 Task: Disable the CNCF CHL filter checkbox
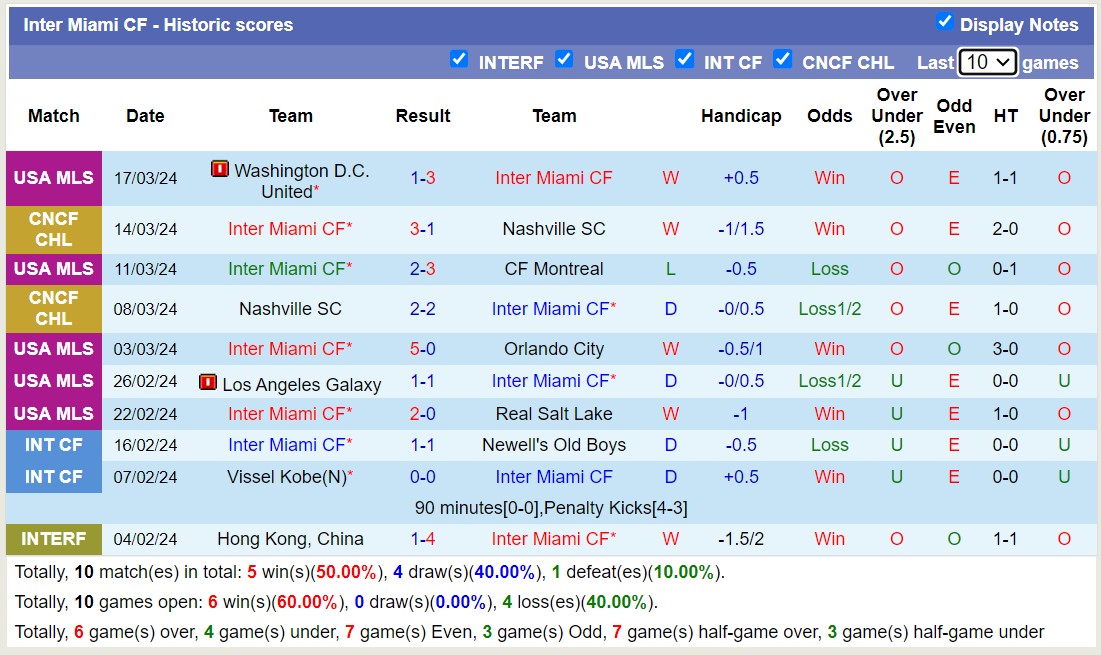tap(783, 59)
